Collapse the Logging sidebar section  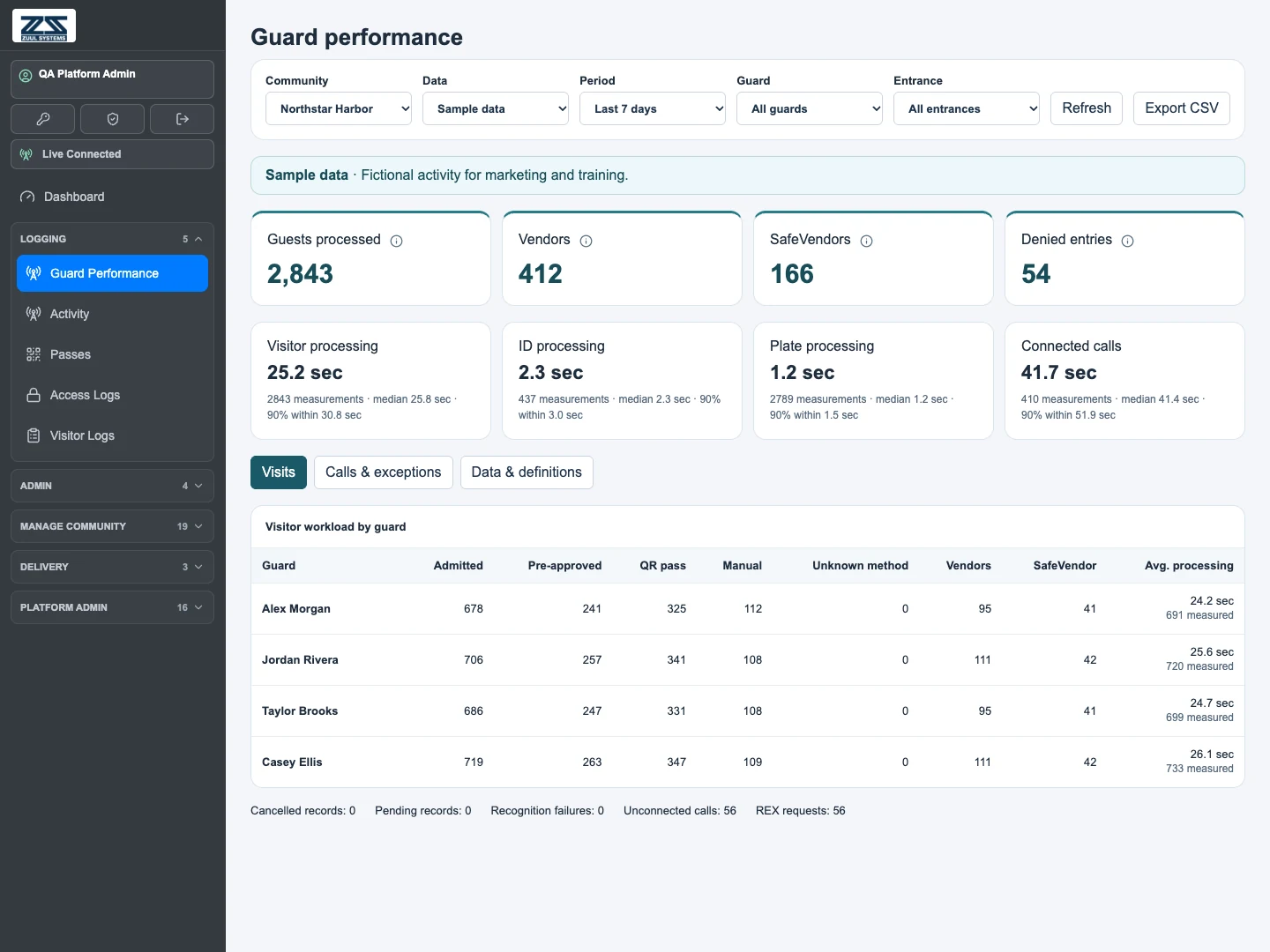coord(112,239)
